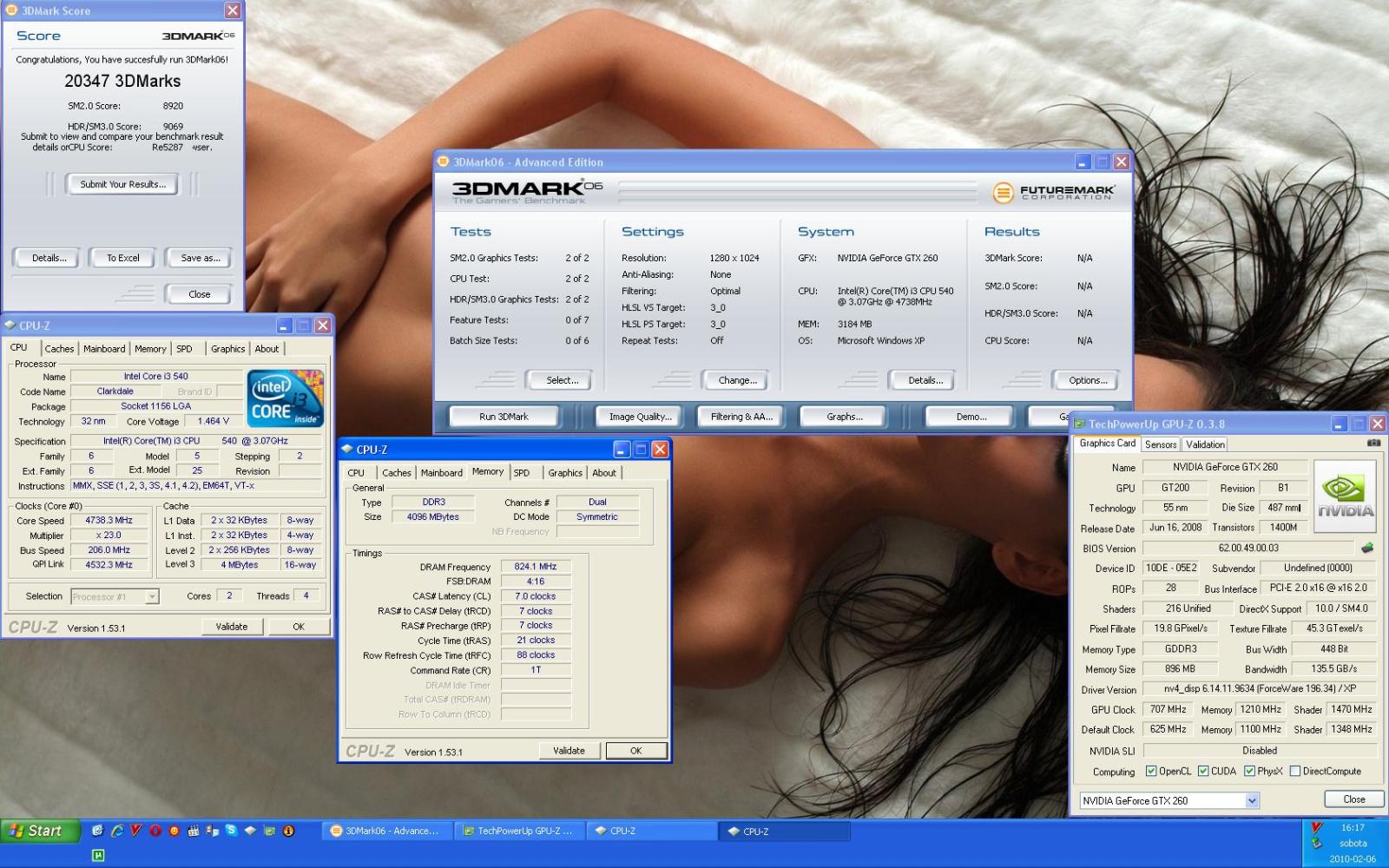
Task: Click Submit Your Results button
Action: coord(122,184)
